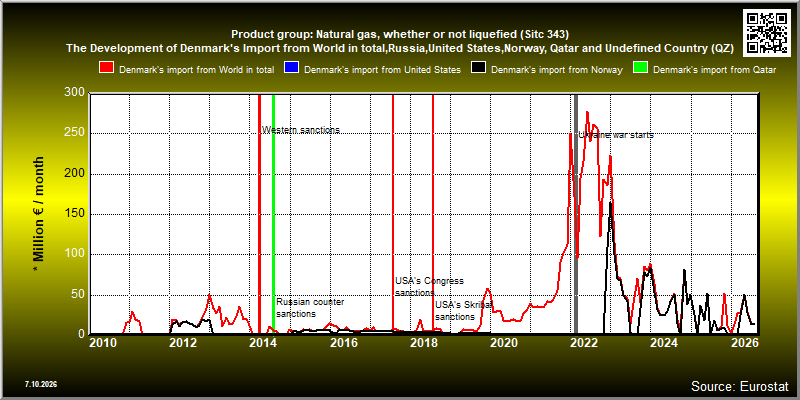This screenshot has width=800, height=400.
Task: Click the date stamp 7.10.2026
Action: pyautogui.click(x=41, y=384)
